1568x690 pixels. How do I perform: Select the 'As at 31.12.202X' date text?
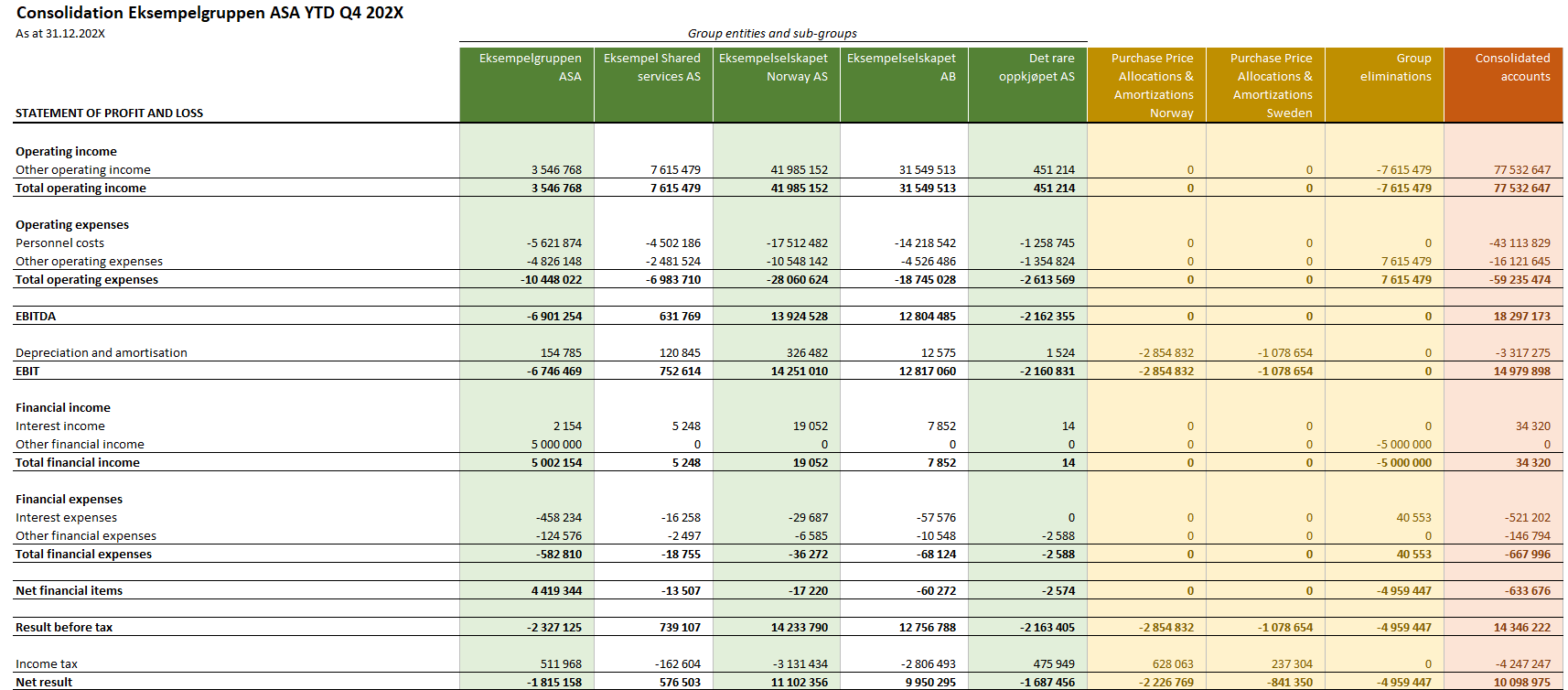[x=60, y=34]
